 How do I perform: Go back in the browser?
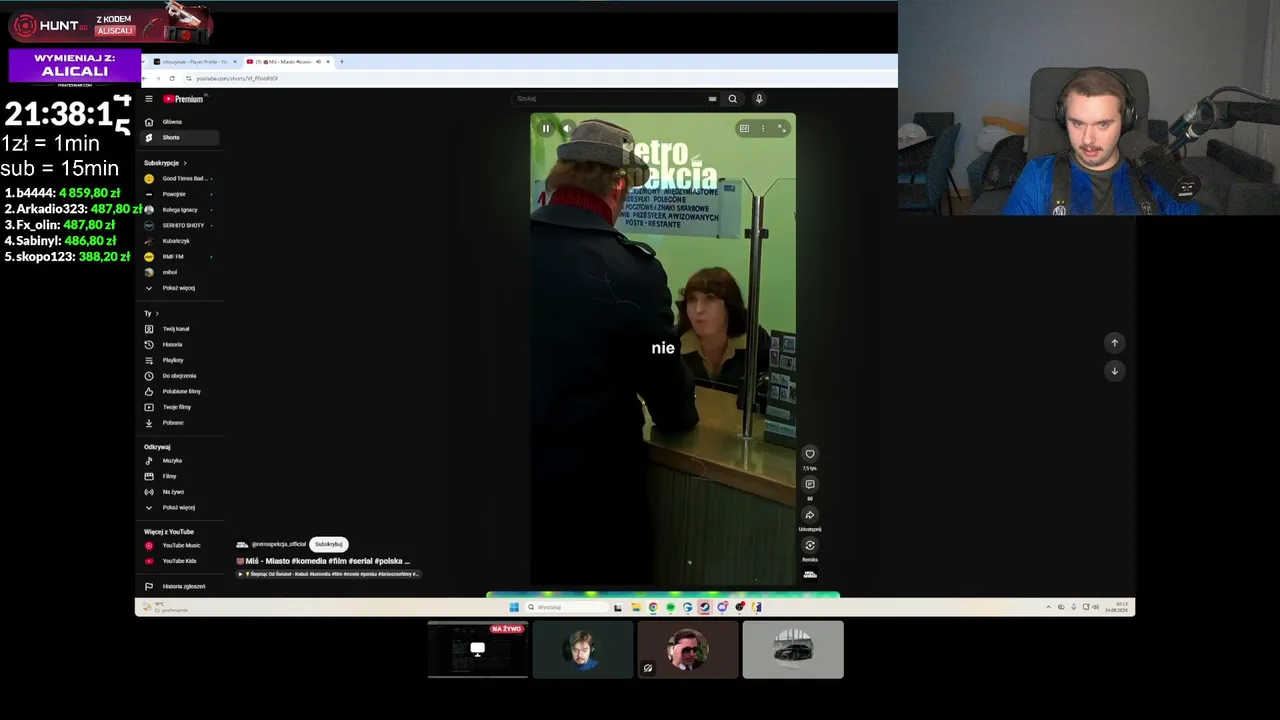(x=146, y=78)
